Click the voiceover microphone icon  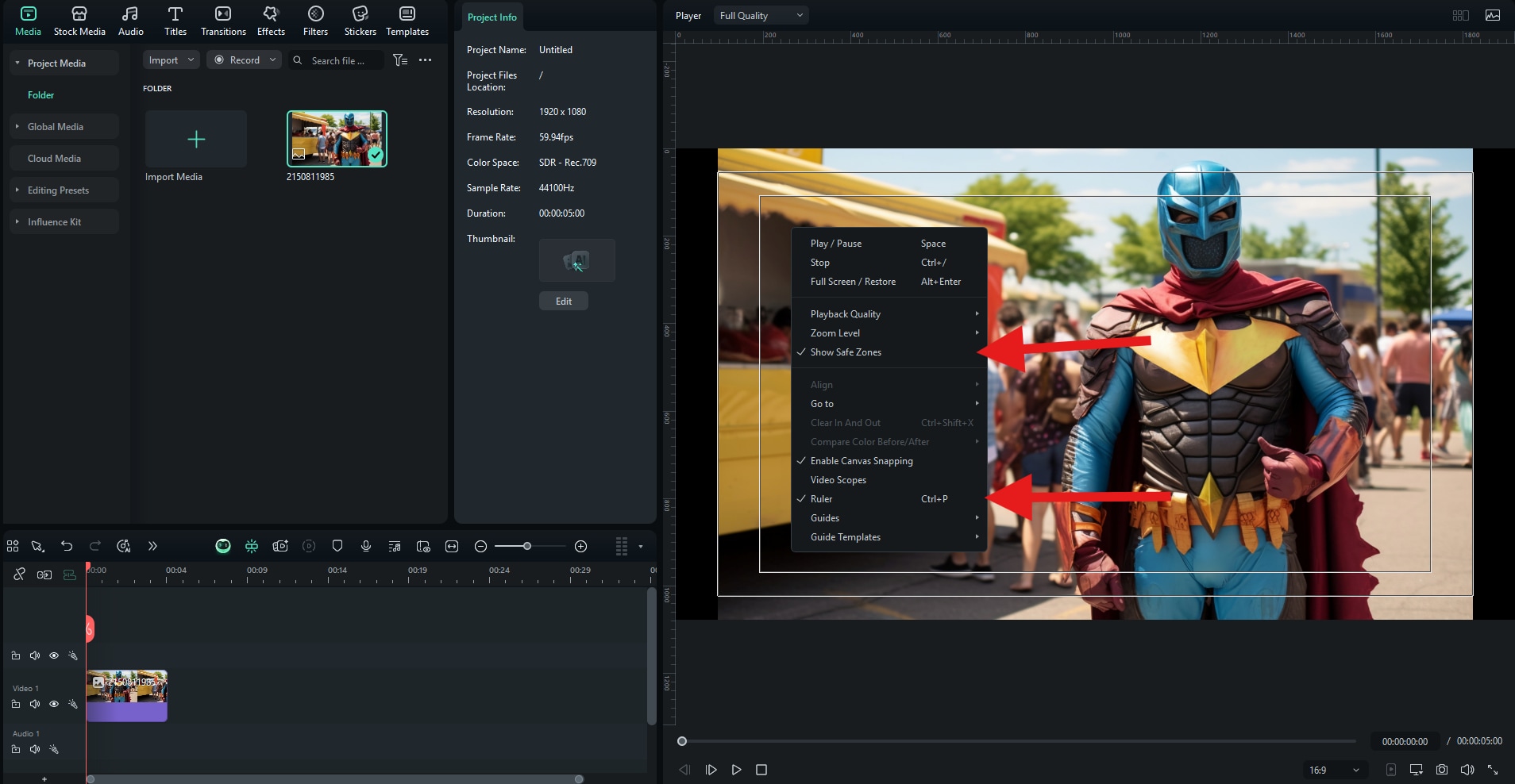[366, 546]
